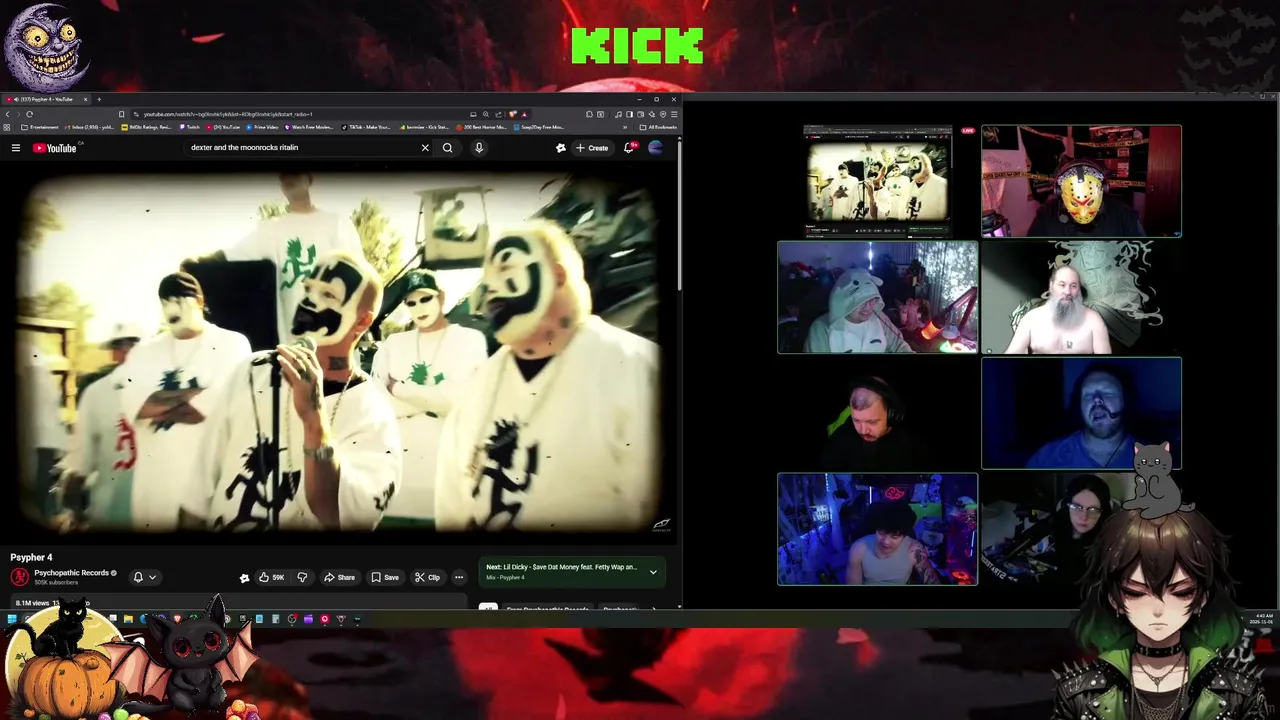1280x720 pixels.
Task: Dislike the Psypher 4 video
Action: (302, 577)
